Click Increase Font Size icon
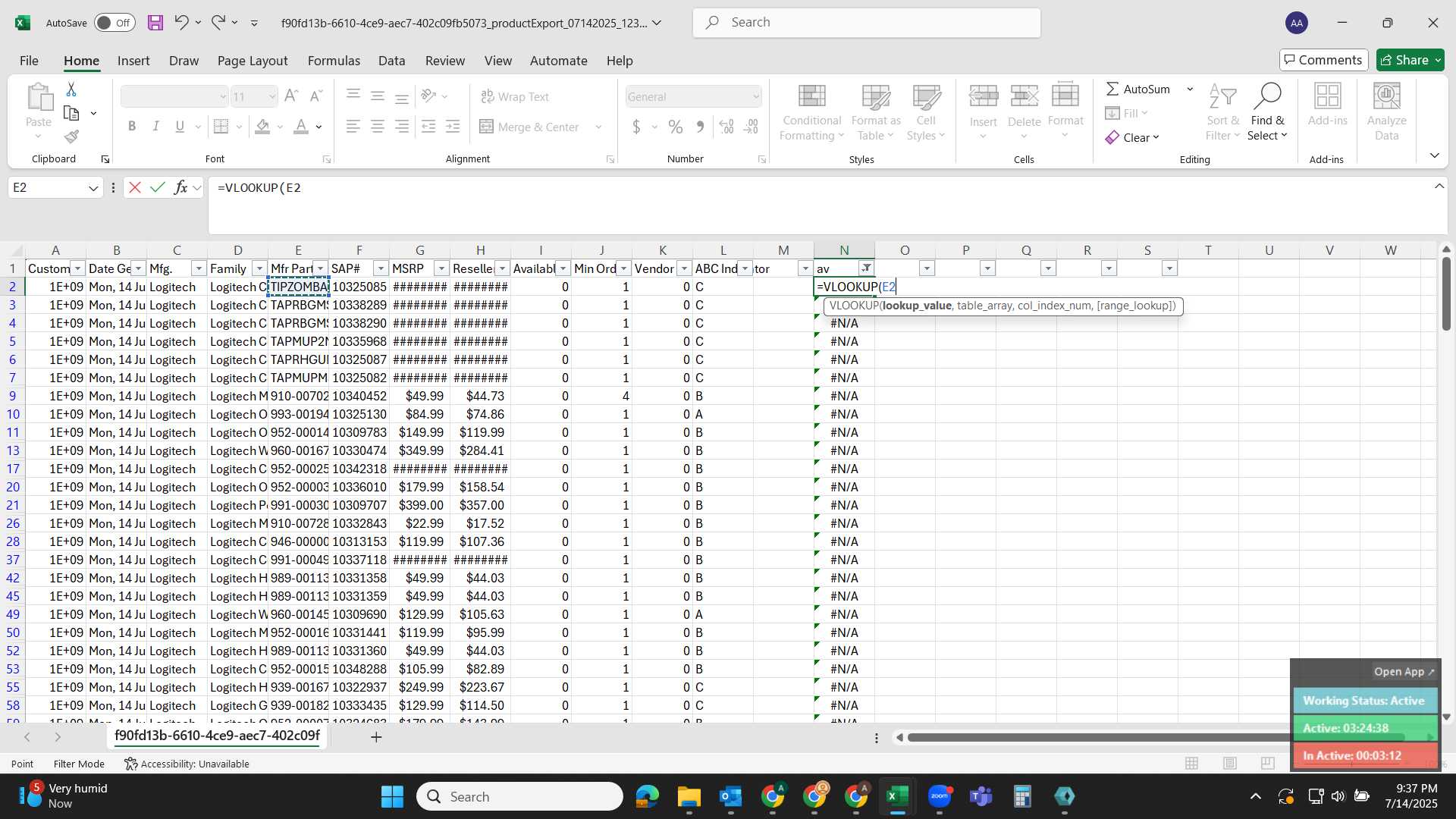The image size is (1456, 819). pyautogui.click(x=291, y=96)
